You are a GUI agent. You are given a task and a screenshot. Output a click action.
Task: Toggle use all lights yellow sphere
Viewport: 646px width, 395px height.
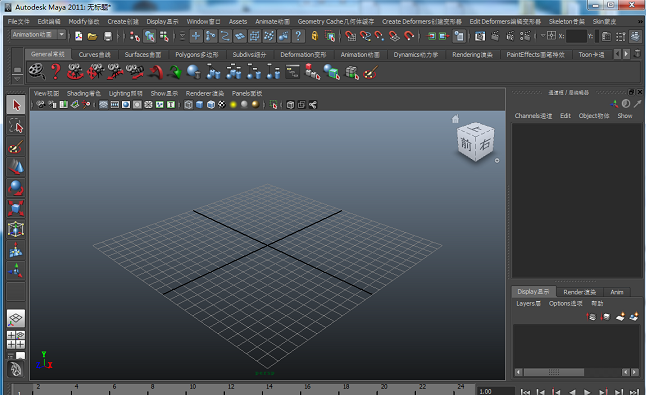[233, 105]
